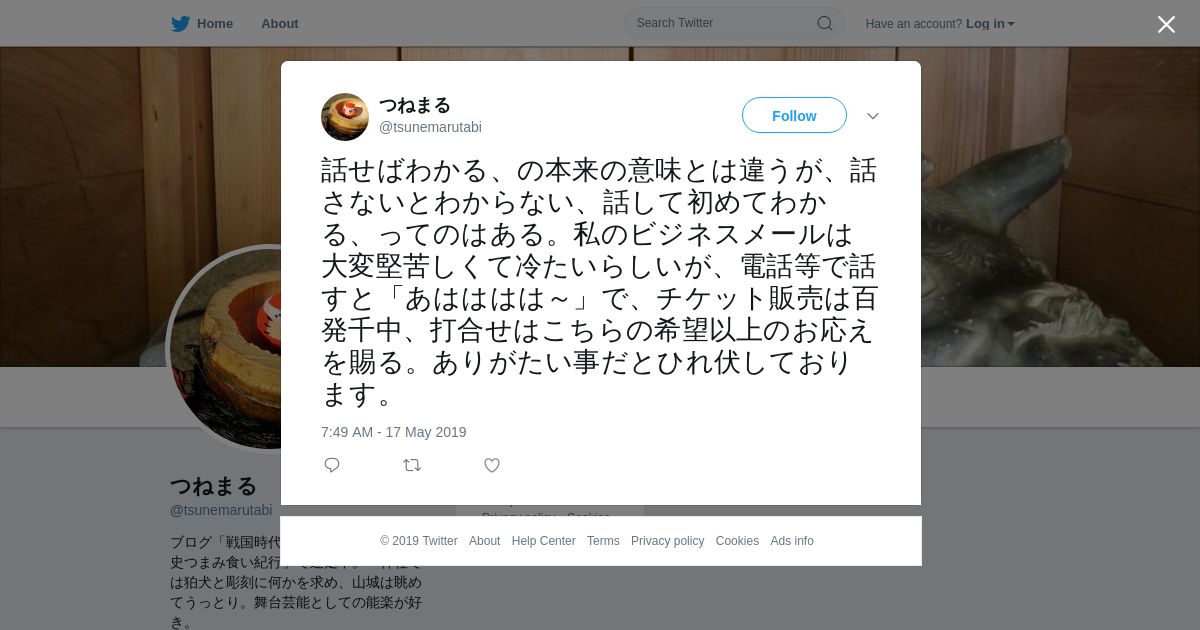Like the tweet with the heart icon

[x=492, y=465]
